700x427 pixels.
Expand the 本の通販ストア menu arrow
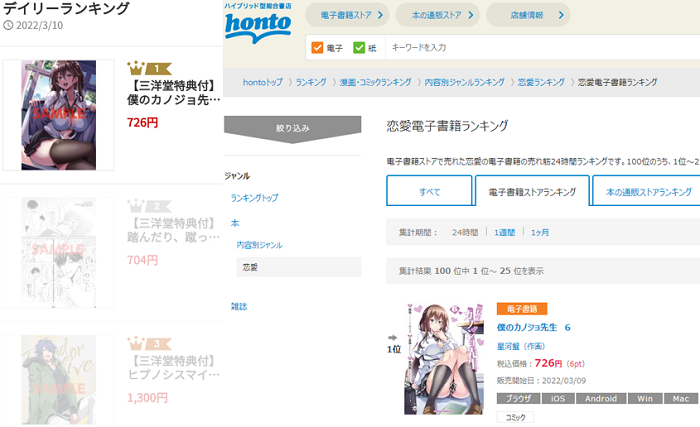click(x=471, y=15)
